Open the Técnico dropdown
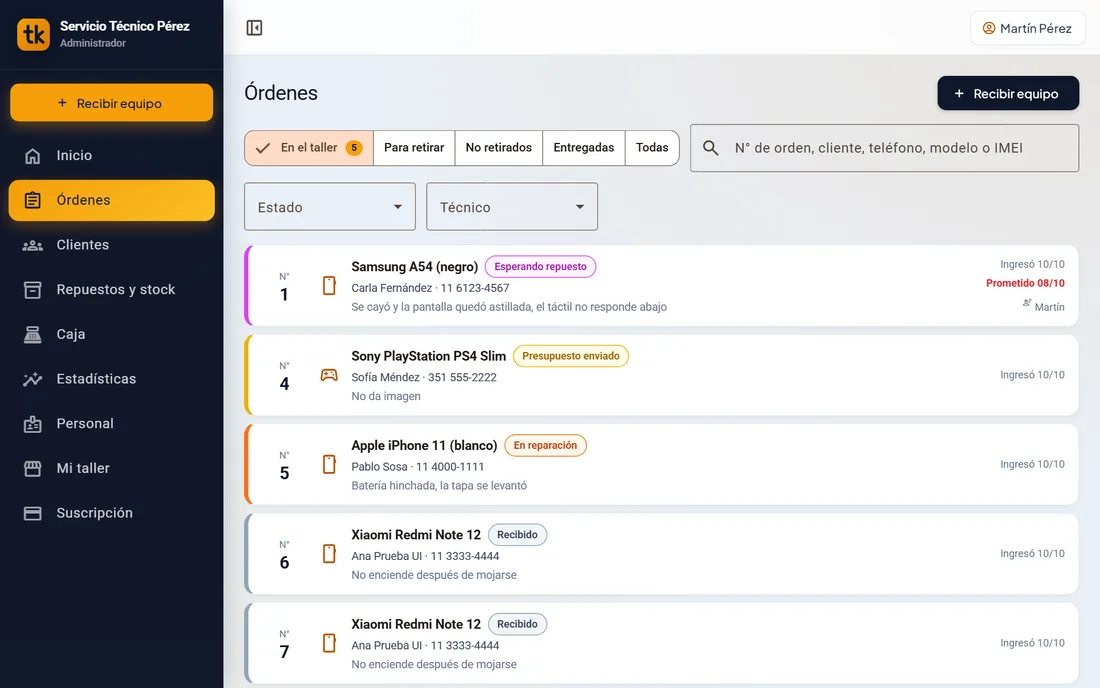The image size is (1100, 688). point(512,207)
